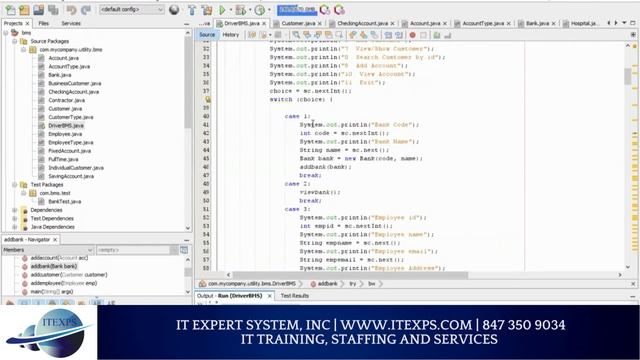The width and height of the screenshot is (640, 360).
Task: Click the Comment code icon in editor toolbar
Action: [437, 35]
